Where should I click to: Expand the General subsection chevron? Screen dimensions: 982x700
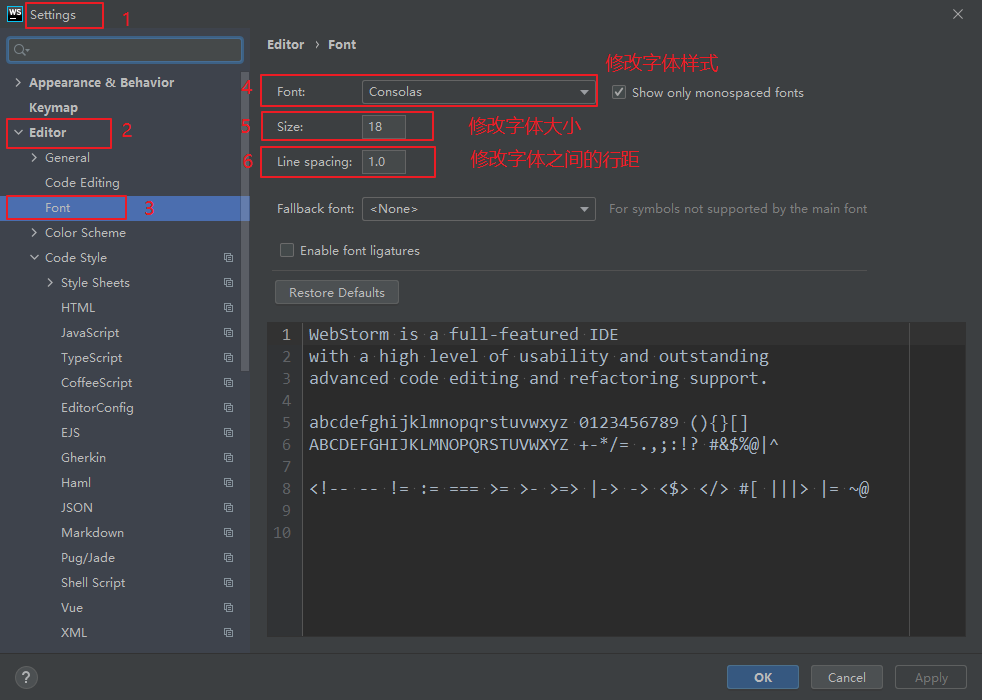pyautogui.click(x=34, y=157)
